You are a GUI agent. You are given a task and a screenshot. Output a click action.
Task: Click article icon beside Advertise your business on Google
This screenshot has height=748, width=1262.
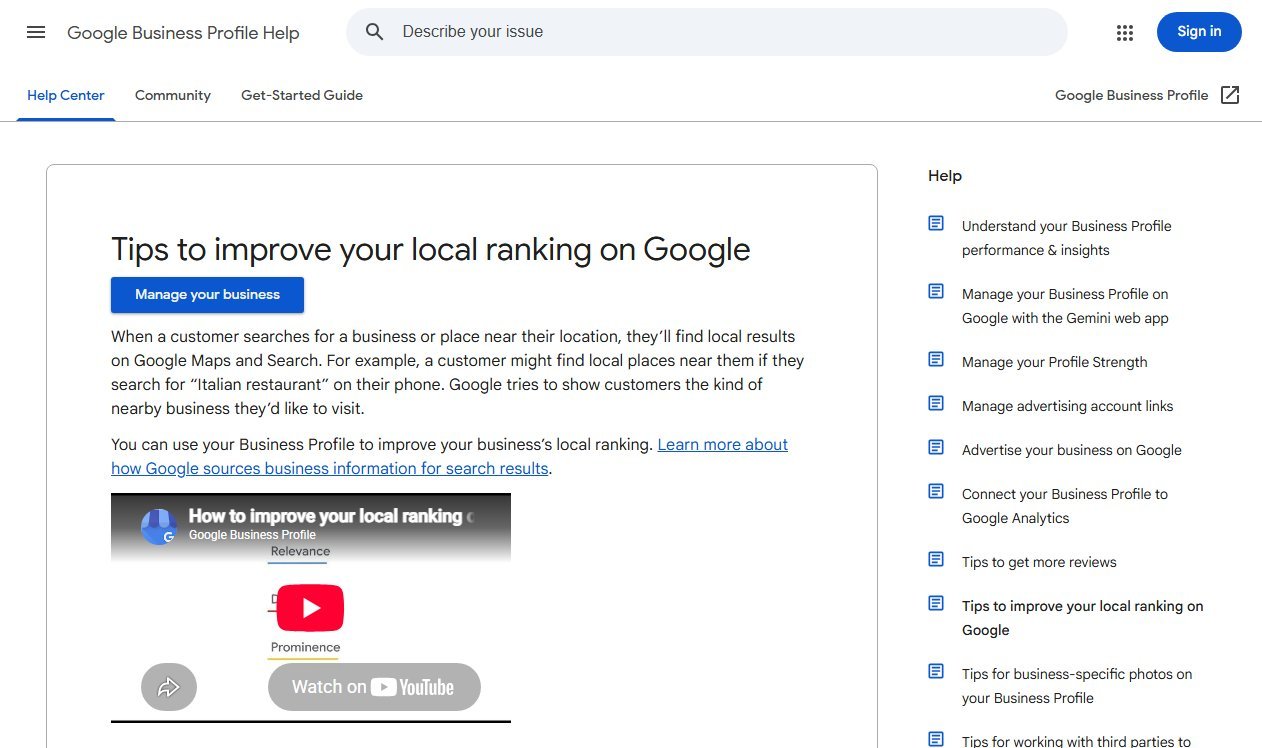[936, 447]
